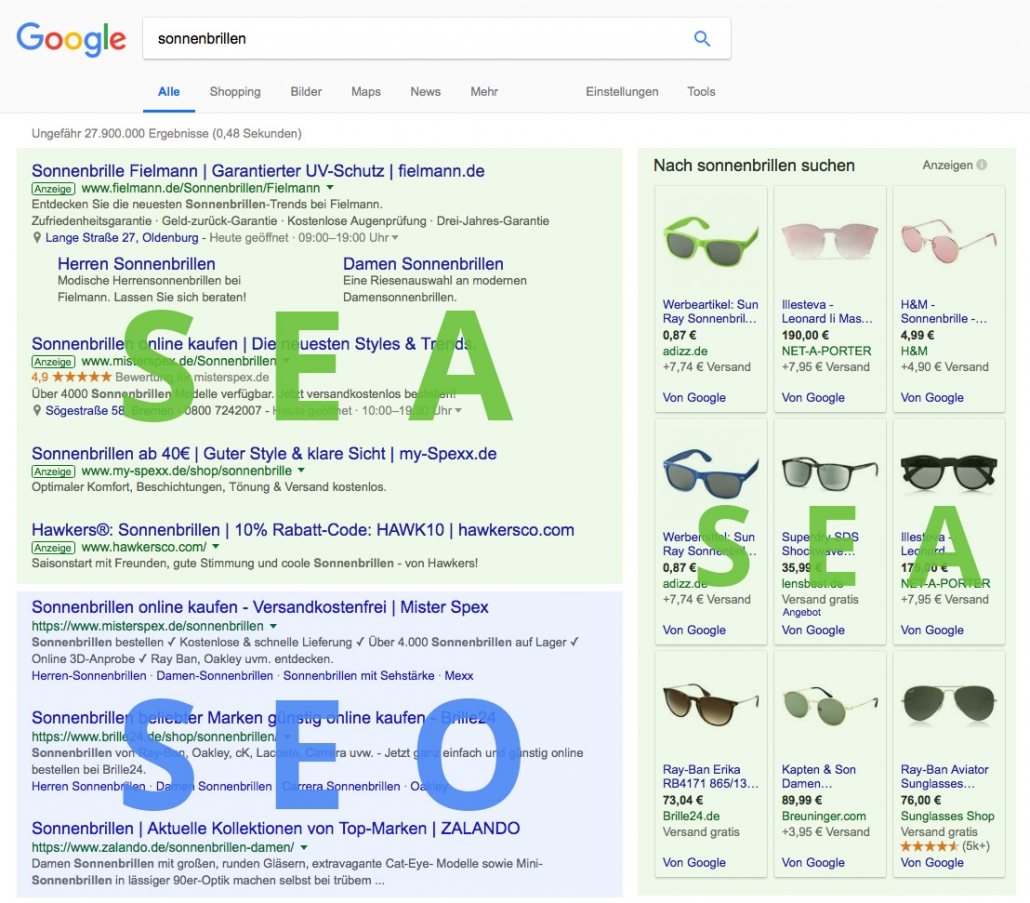Open Damen Sonnenbrillen sitelink
This screenshot has width=1030, height=903.
tap(423, 264)
